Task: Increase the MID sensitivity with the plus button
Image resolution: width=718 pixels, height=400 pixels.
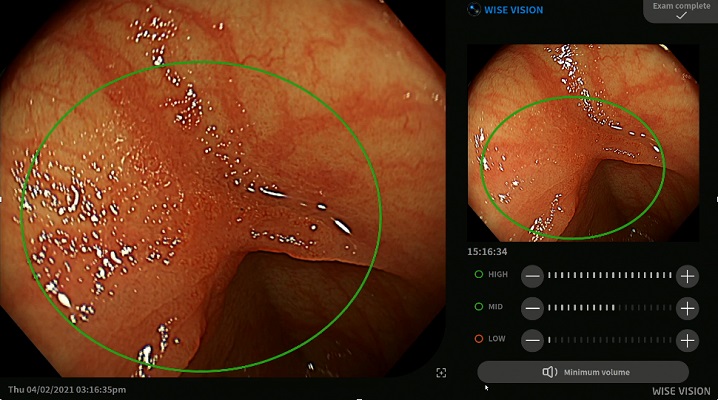Action: (x=687, y=308)
